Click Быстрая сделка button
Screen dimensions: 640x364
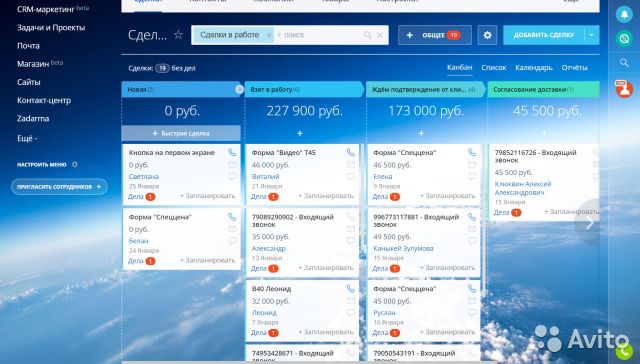click(x=181, y=133)
